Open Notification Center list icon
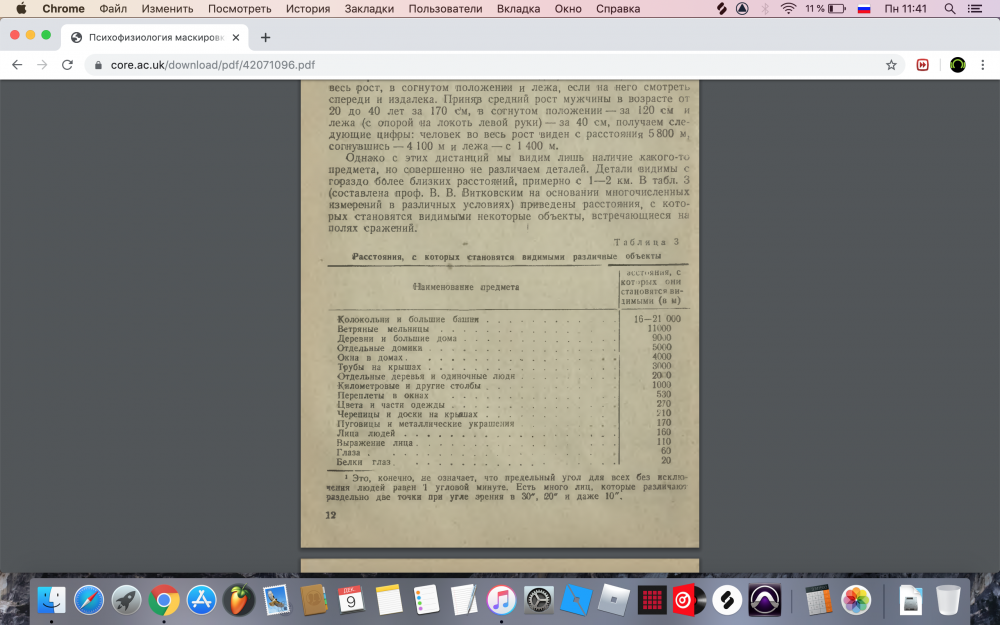 974,8
